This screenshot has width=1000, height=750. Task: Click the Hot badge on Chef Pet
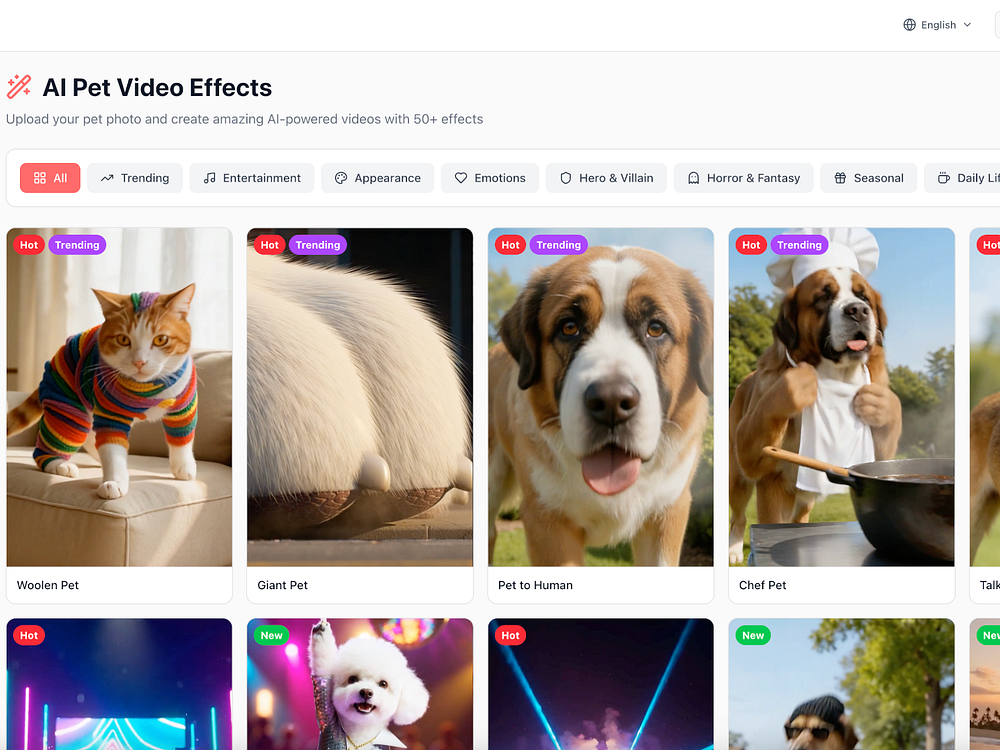tap(751, 245)
